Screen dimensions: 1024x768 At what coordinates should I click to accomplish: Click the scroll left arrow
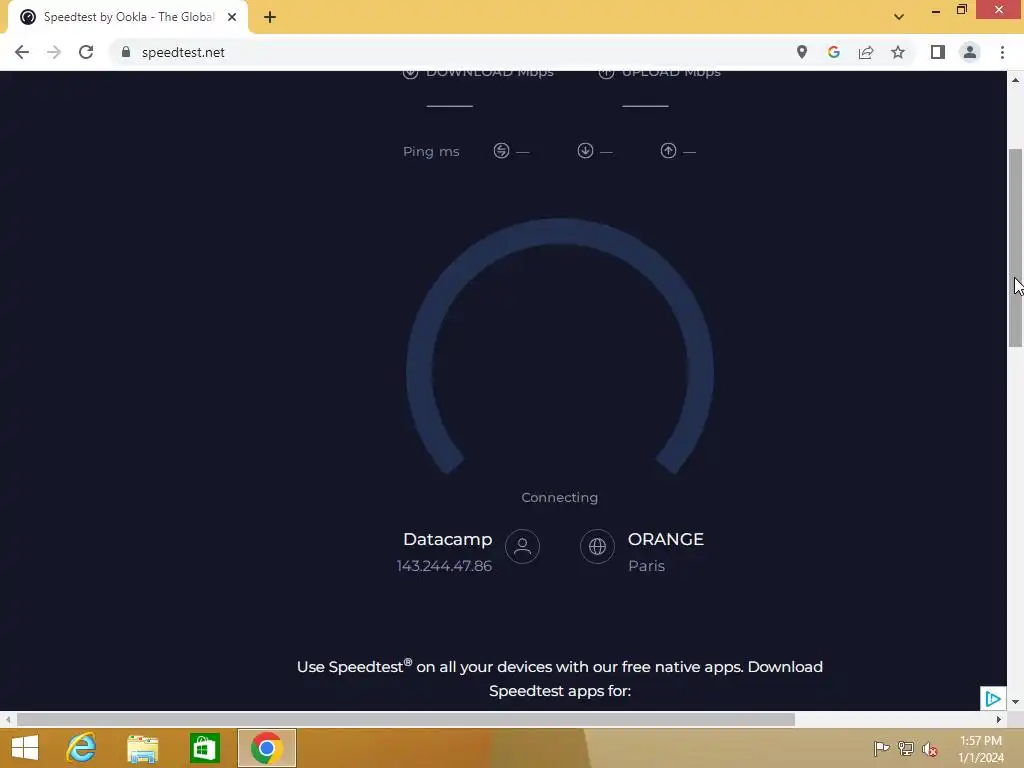8,720
